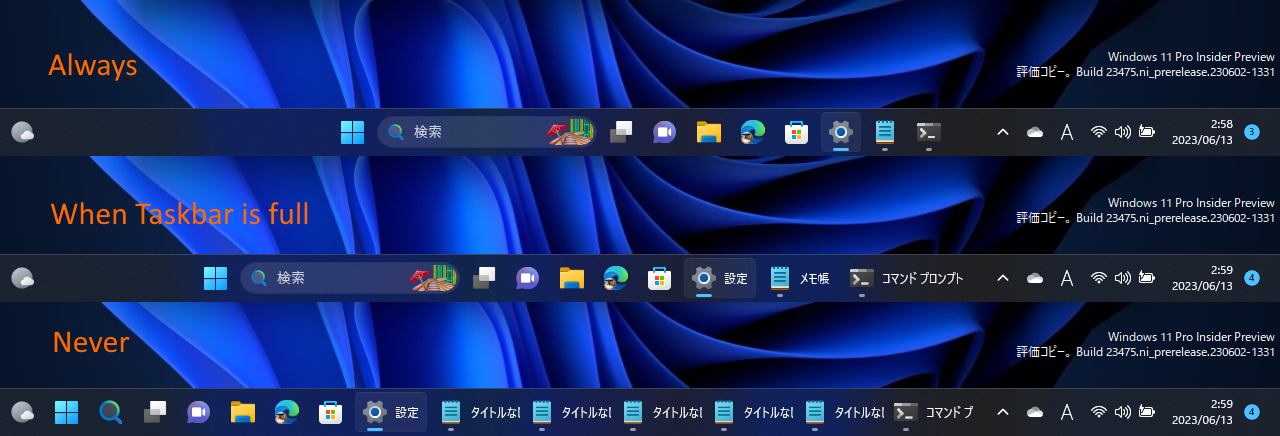Screen dimensions: 1280x436
Task: Click battery icon in the Always taskbar
Action: tap(1146, 132)
